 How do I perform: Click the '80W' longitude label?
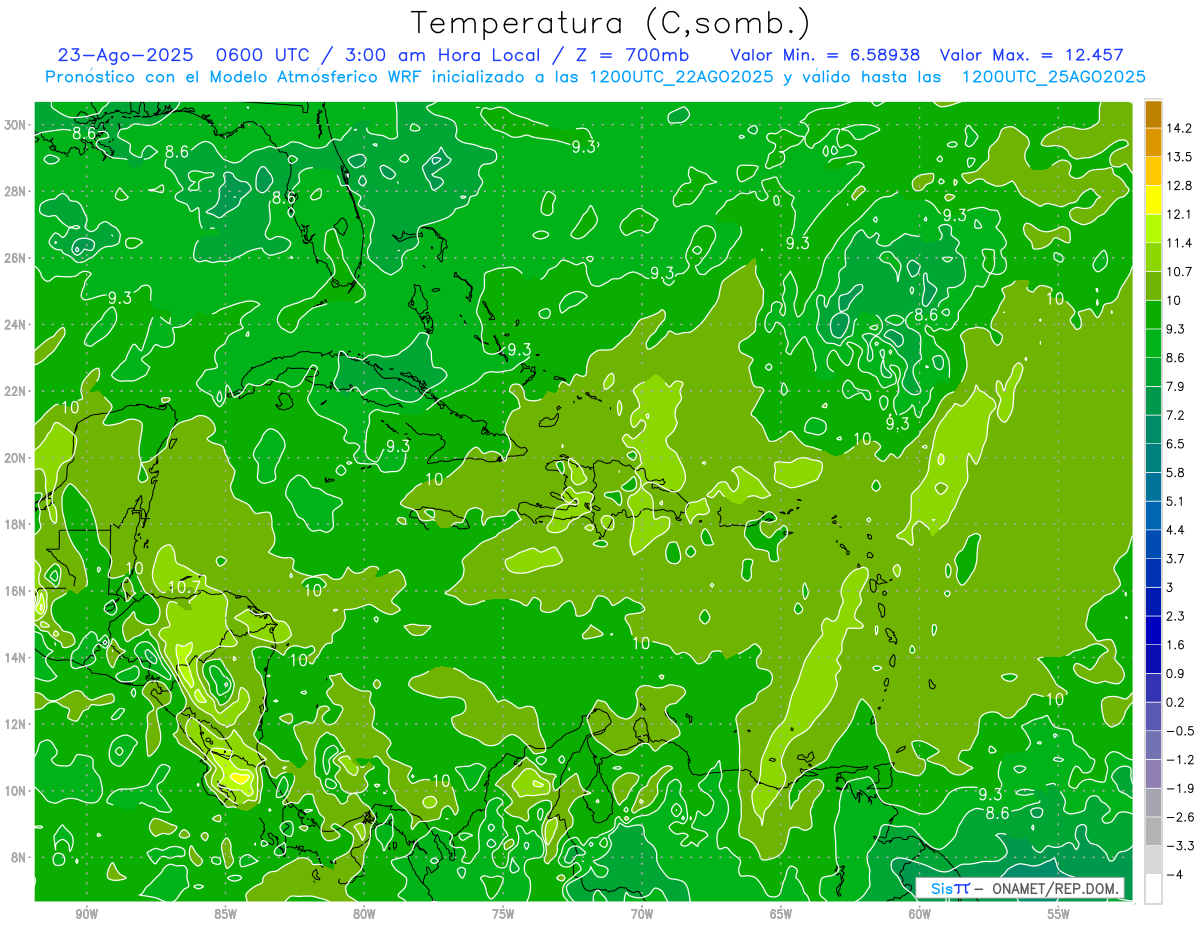click(x=364, y=915)
